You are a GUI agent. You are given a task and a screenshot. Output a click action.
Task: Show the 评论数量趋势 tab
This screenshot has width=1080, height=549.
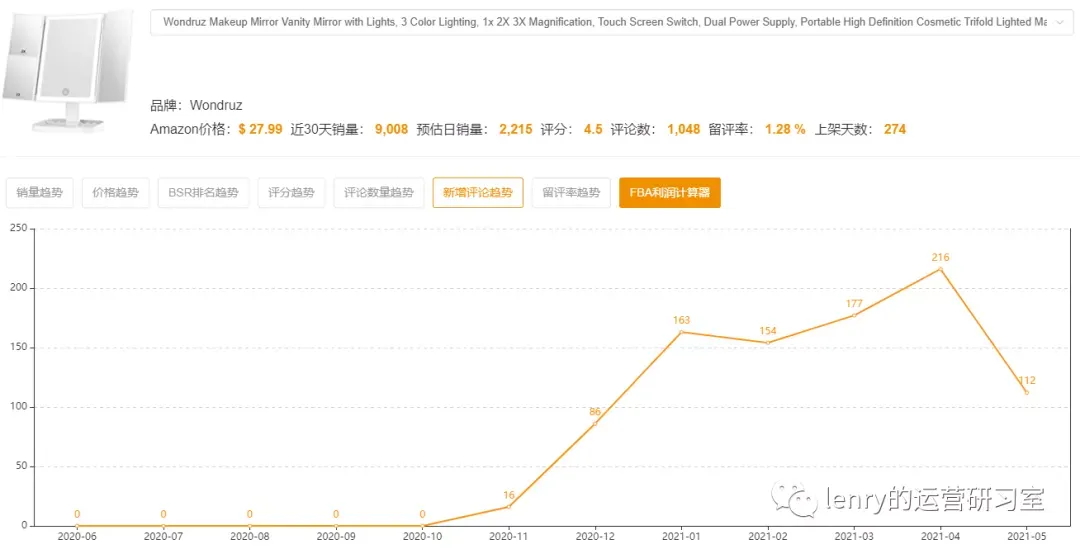379,193
